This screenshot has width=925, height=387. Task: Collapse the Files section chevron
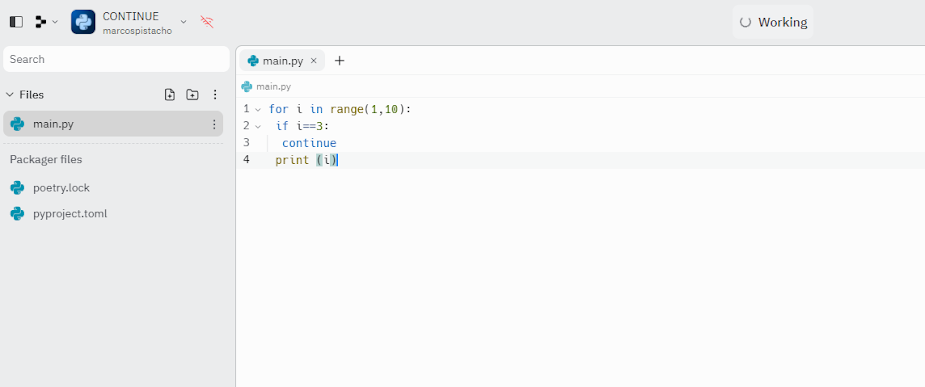tap(9, 94)
